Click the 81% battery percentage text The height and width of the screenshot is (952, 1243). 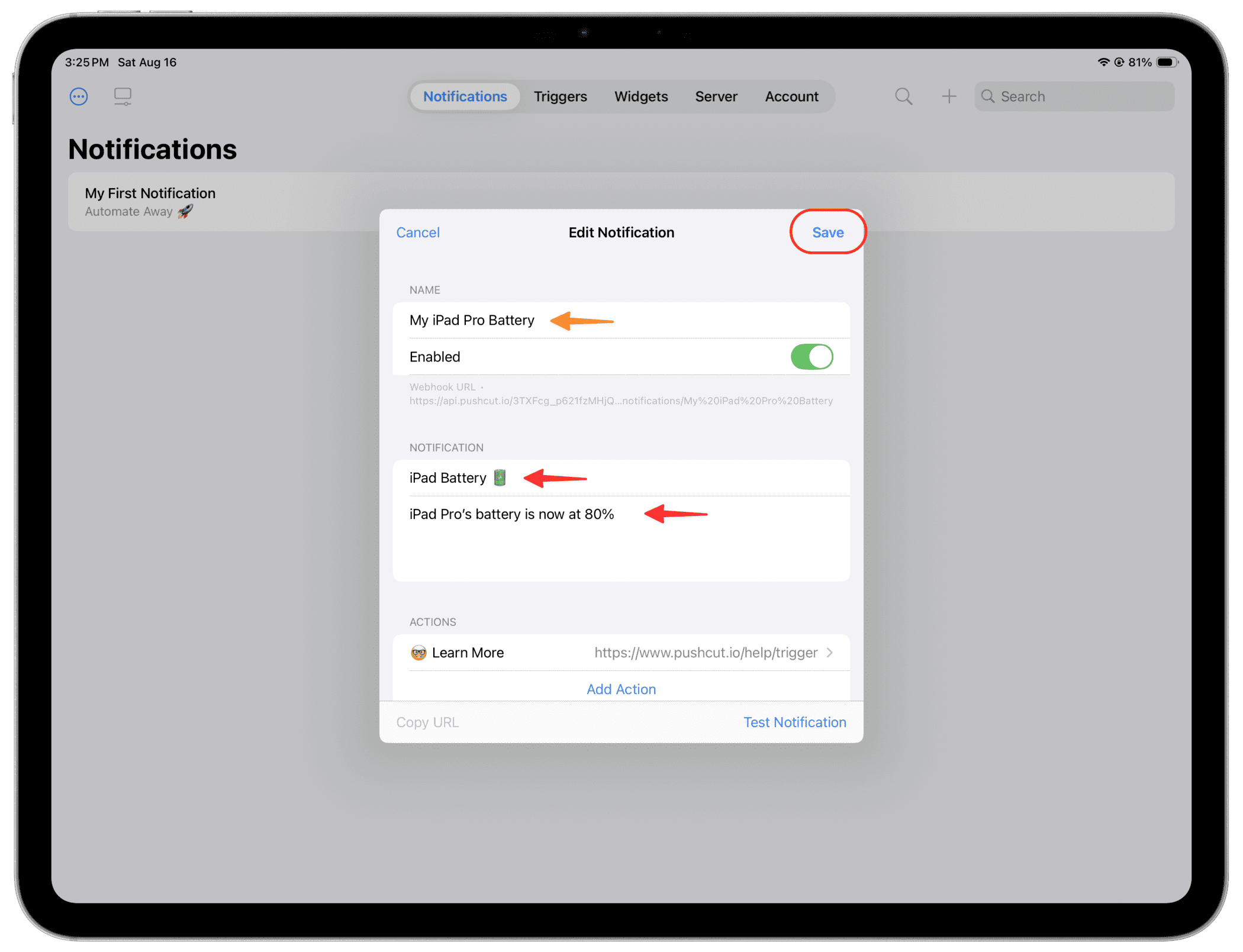[1139, 62]
